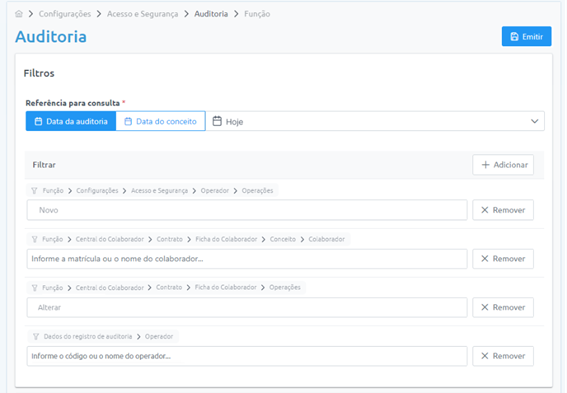Focus the operador código or name field
567x393 pixels.
247,356
